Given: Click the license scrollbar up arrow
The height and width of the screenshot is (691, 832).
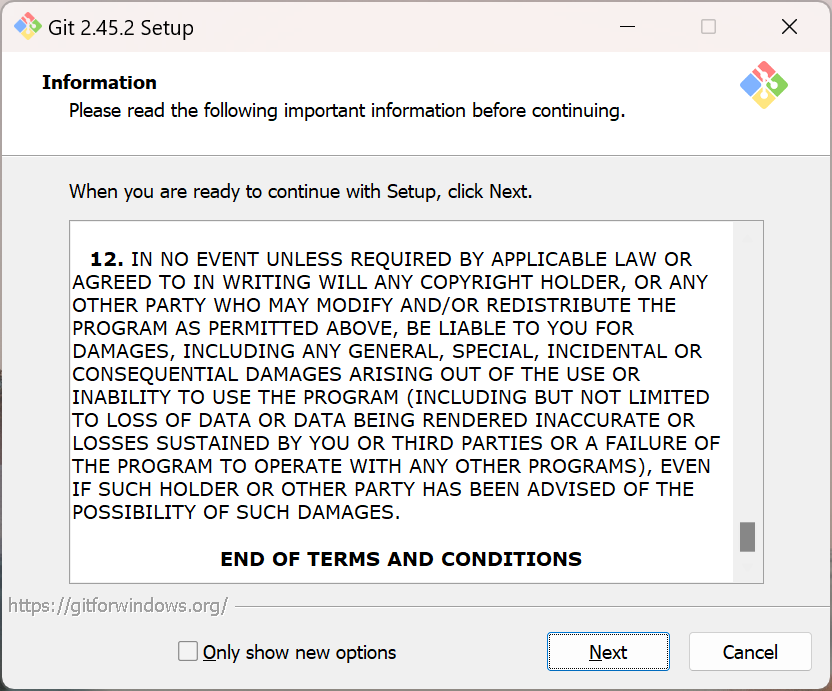Looking at the screenshot, I should pyautogui.click(x=747, y=235).
